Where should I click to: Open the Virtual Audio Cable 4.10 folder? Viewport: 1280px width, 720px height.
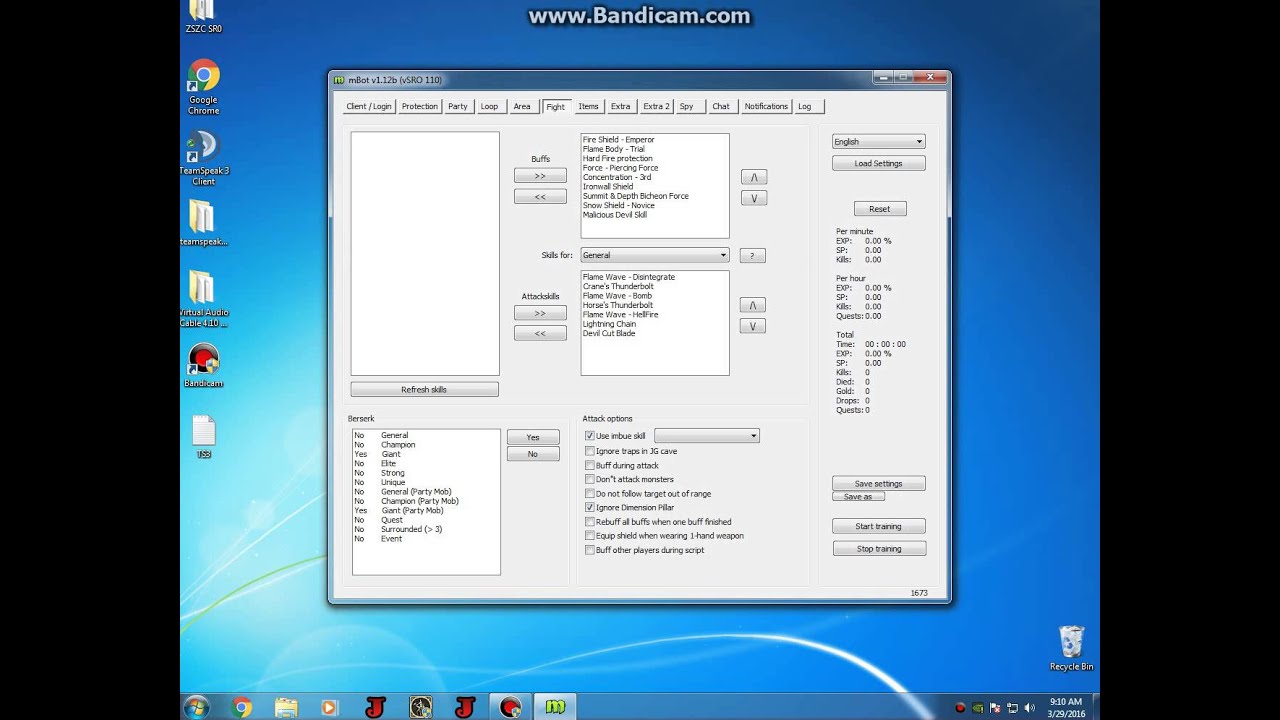point(203,298)
